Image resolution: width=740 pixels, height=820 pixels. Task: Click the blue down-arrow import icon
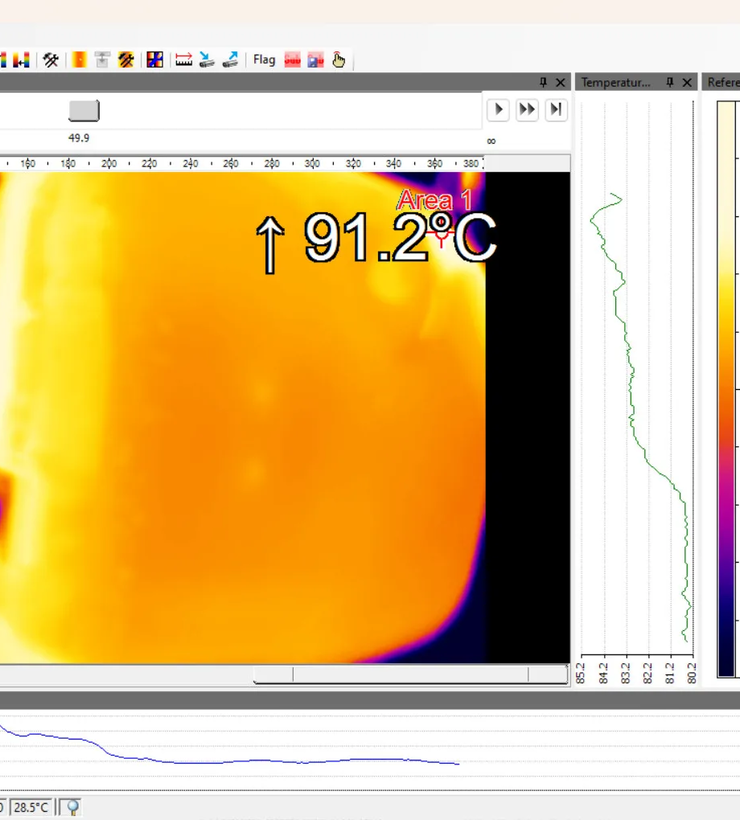[207, 60]
